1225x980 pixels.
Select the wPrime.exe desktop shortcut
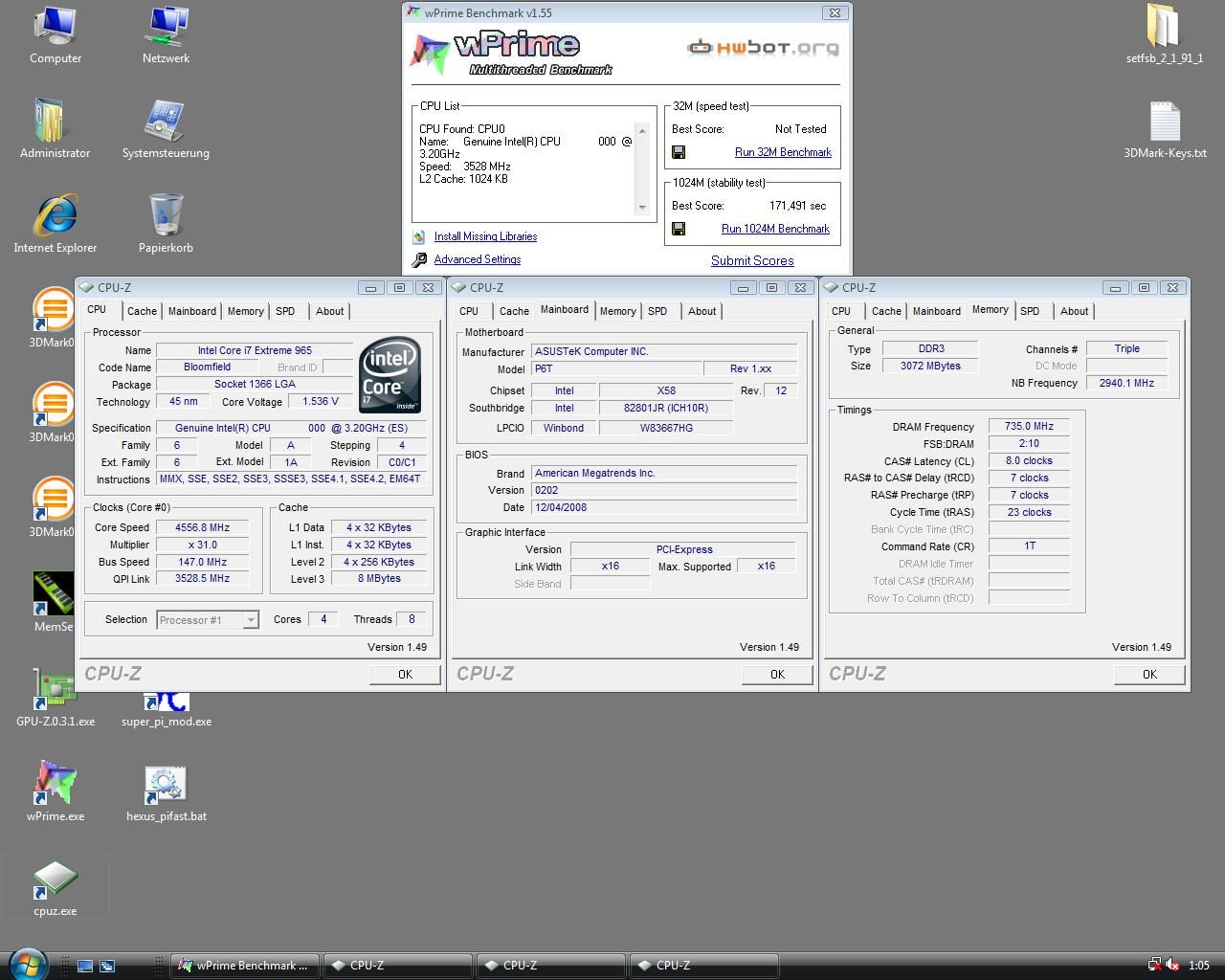click(55, 792)
